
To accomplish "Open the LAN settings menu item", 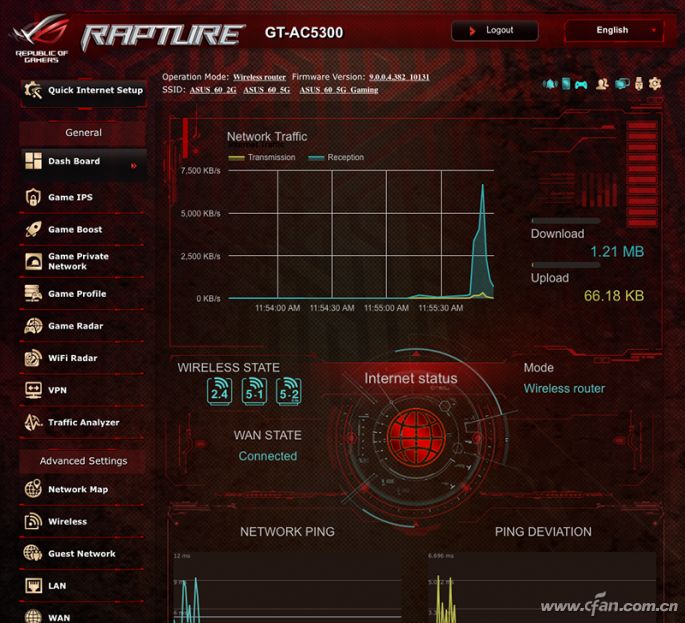I will coord(83,585).
